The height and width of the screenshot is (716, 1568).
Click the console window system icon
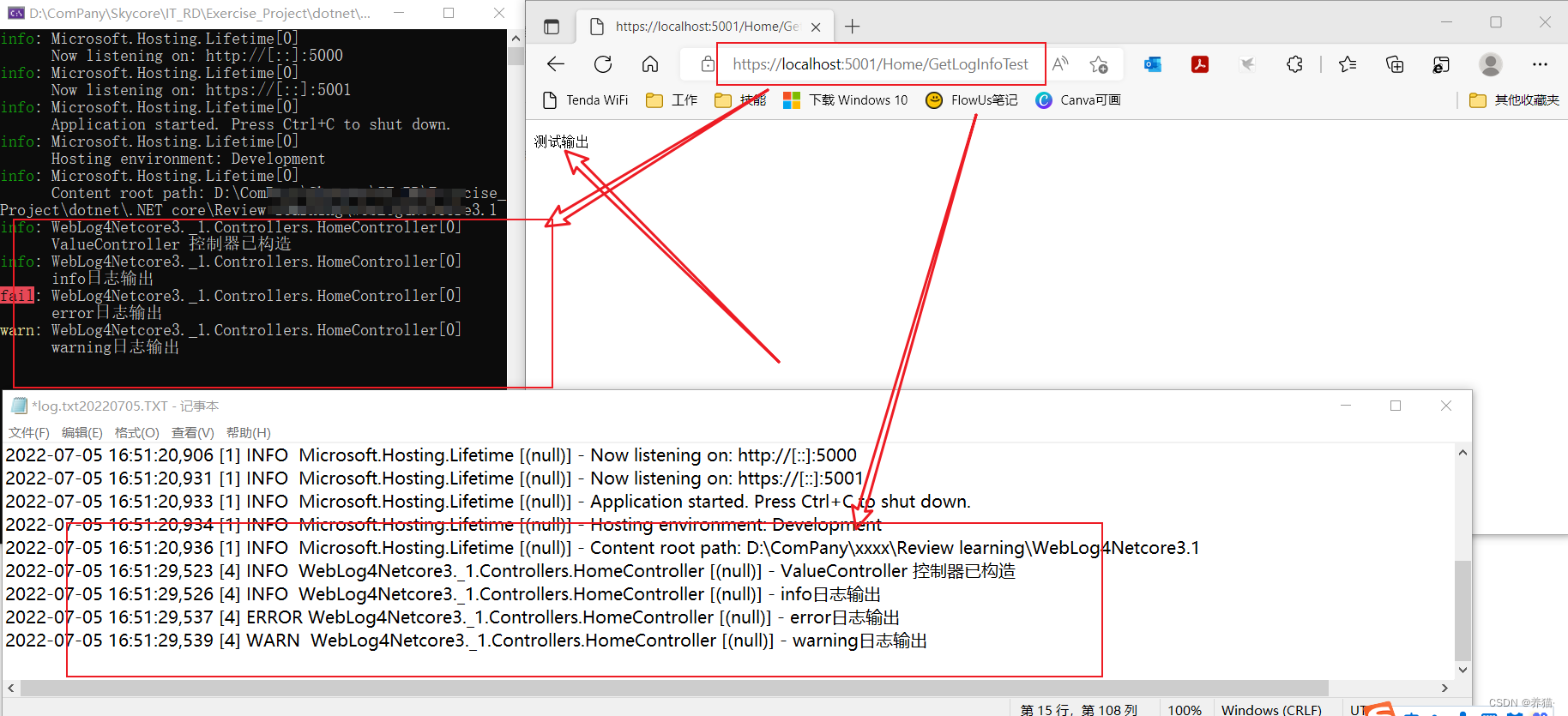click(x=16, y=13)
